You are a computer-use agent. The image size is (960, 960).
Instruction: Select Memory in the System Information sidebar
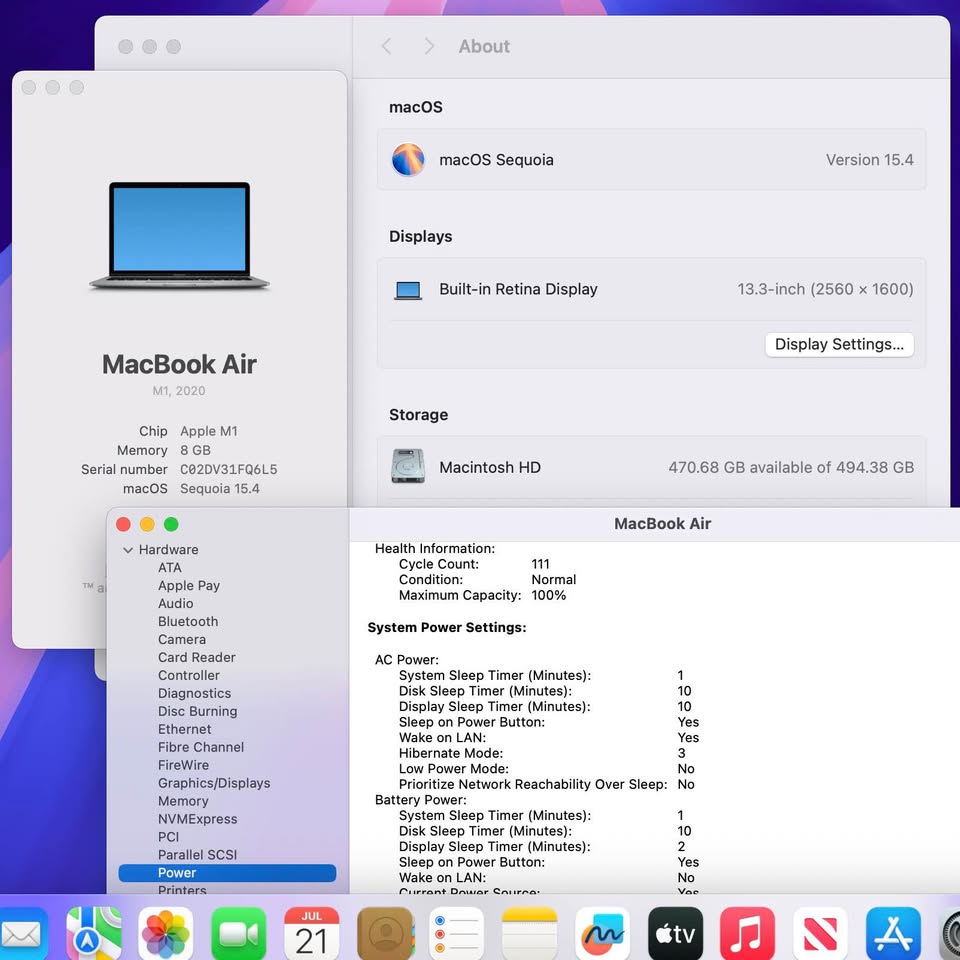pos(183,801)
